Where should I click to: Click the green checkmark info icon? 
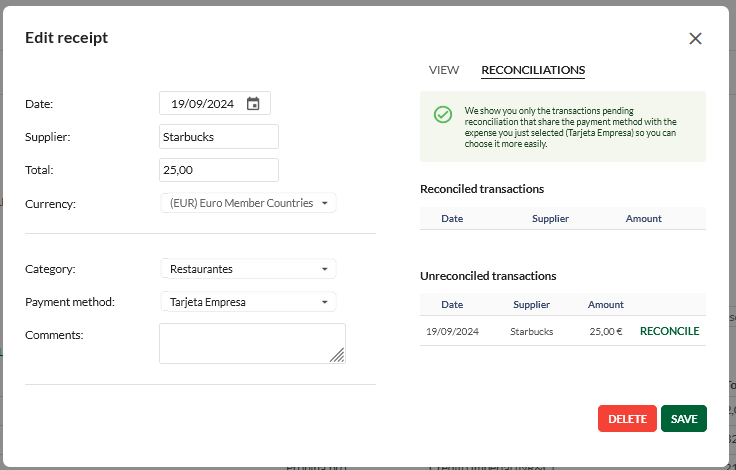pos(443,115)
